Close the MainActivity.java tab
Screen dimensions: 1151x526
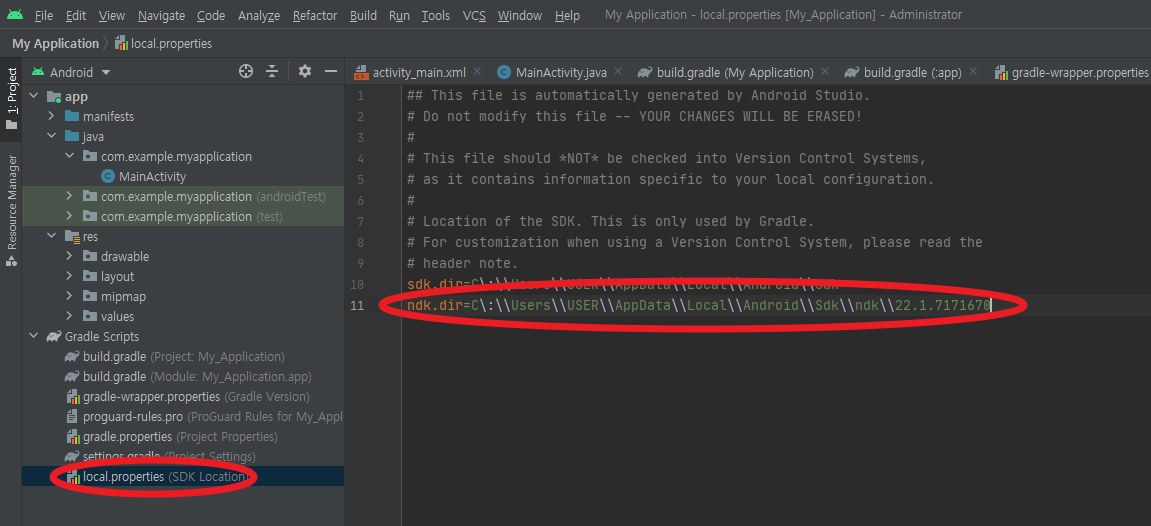click(x=618, y=71)
